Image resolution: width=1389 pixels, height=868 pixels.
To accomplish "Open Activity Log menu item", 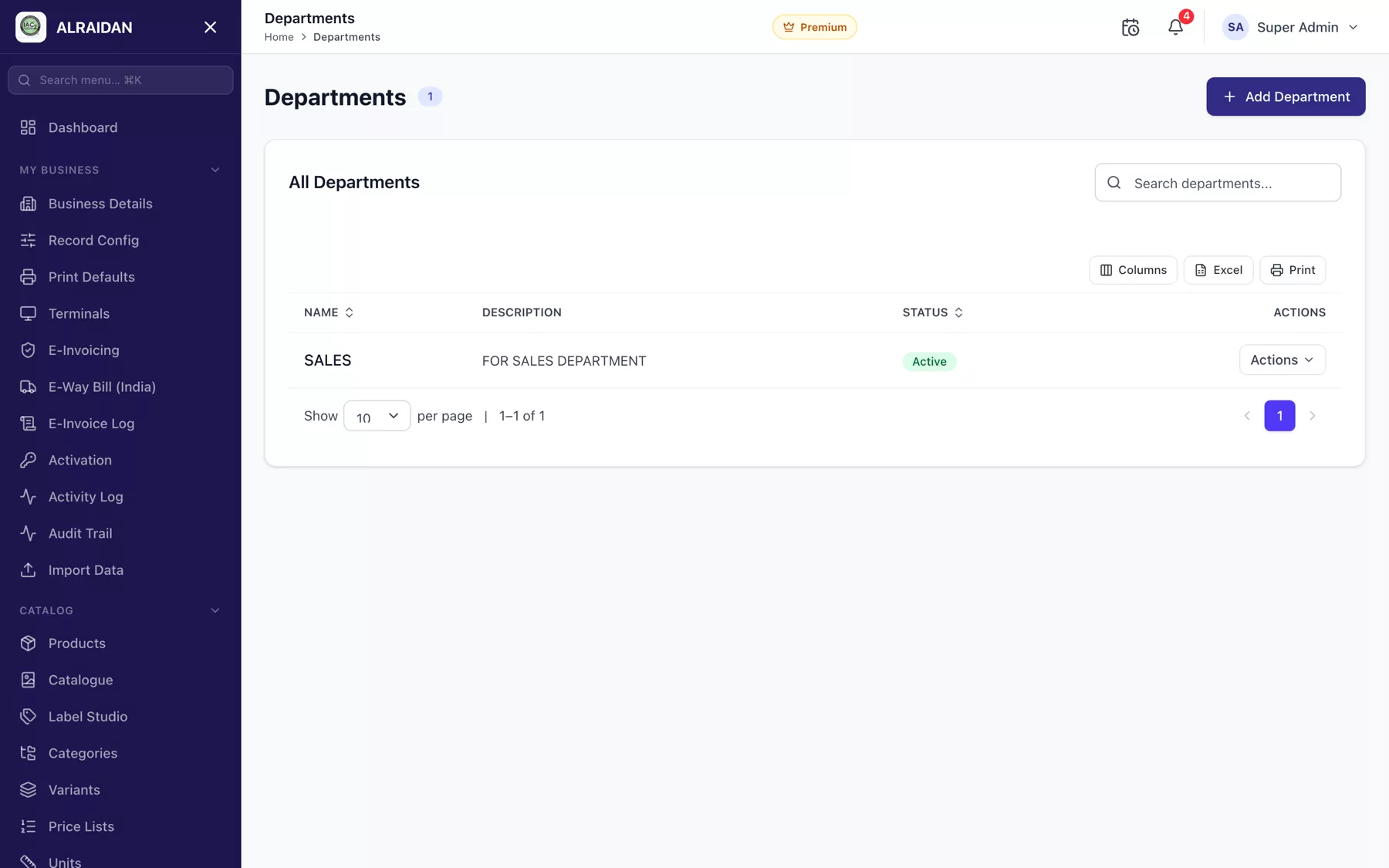I will coord(120,497).
